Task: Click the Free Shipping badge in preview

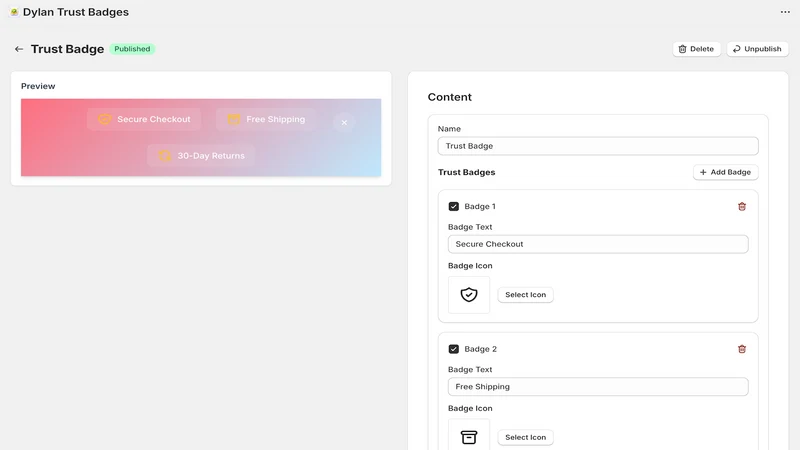Action: [266, 119]
